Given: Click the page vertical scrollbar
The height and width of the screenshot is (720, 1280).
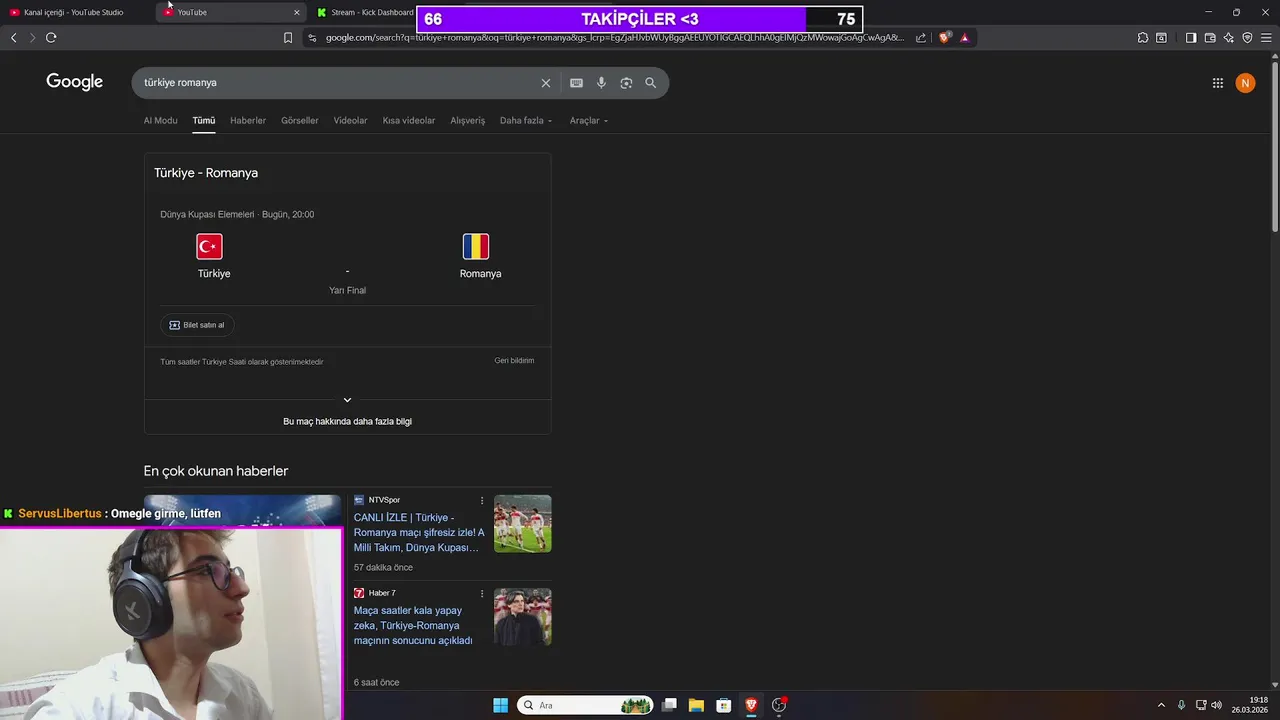Looking at the screenshot, I should click(1274, 145).
